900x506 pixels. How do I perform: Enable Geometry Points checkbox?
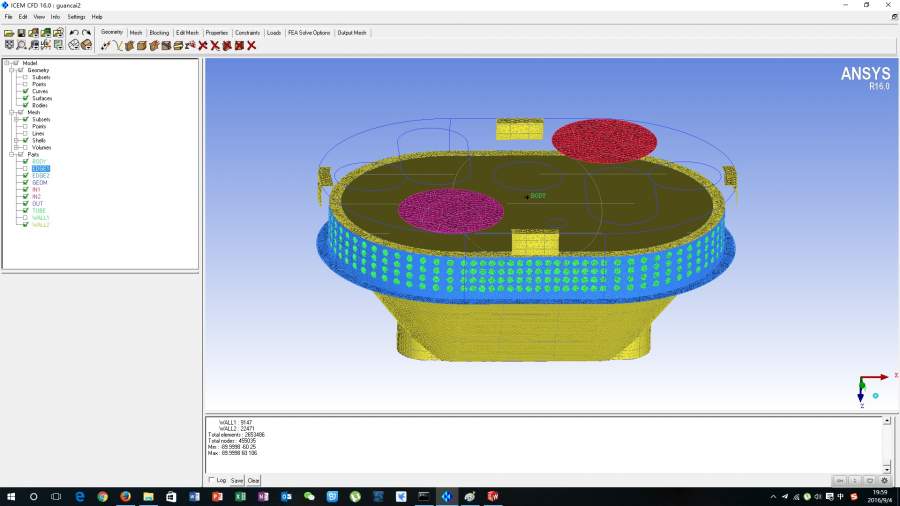25,84
